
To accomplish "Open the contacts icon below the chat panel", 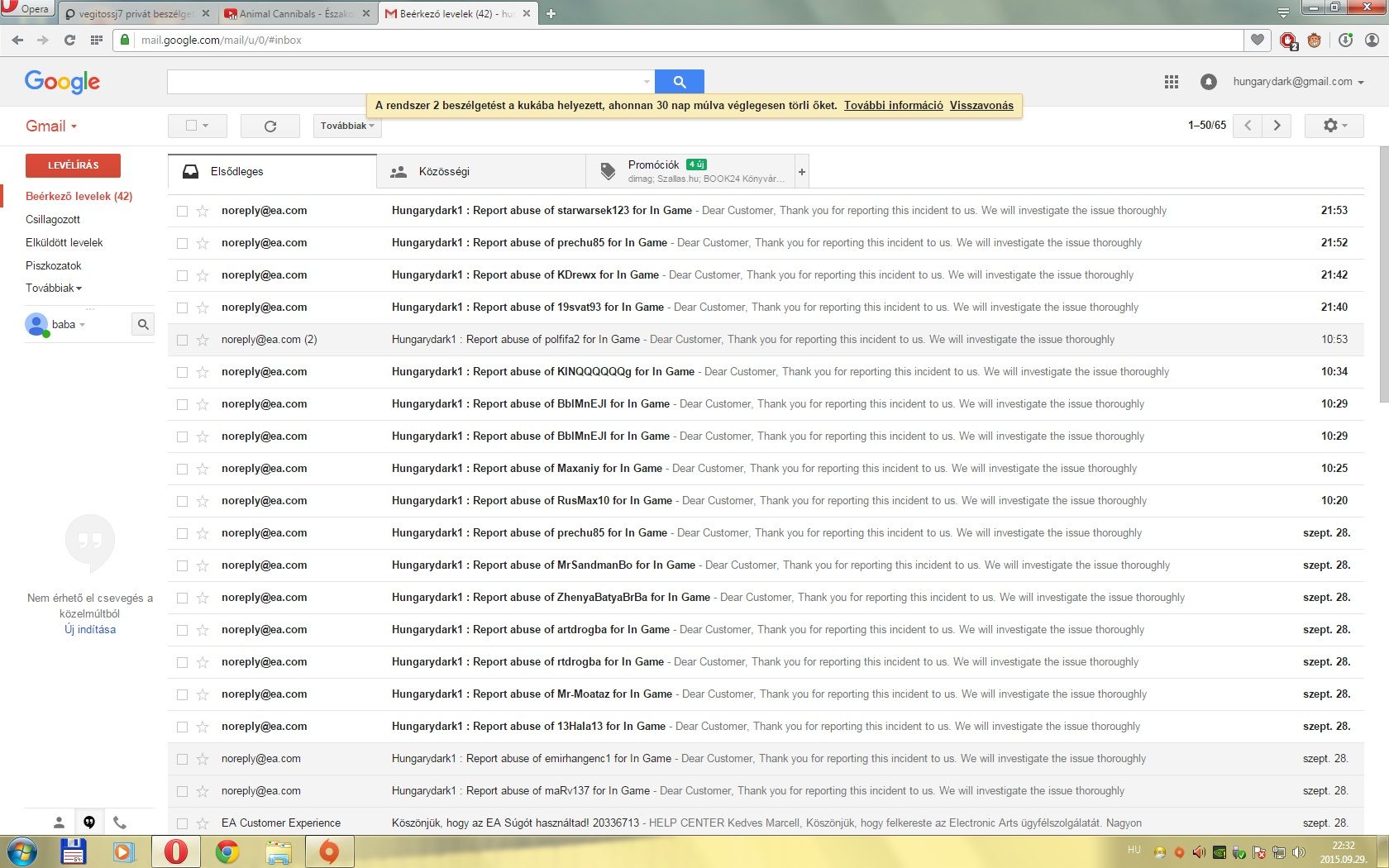I will pos(59,823).
